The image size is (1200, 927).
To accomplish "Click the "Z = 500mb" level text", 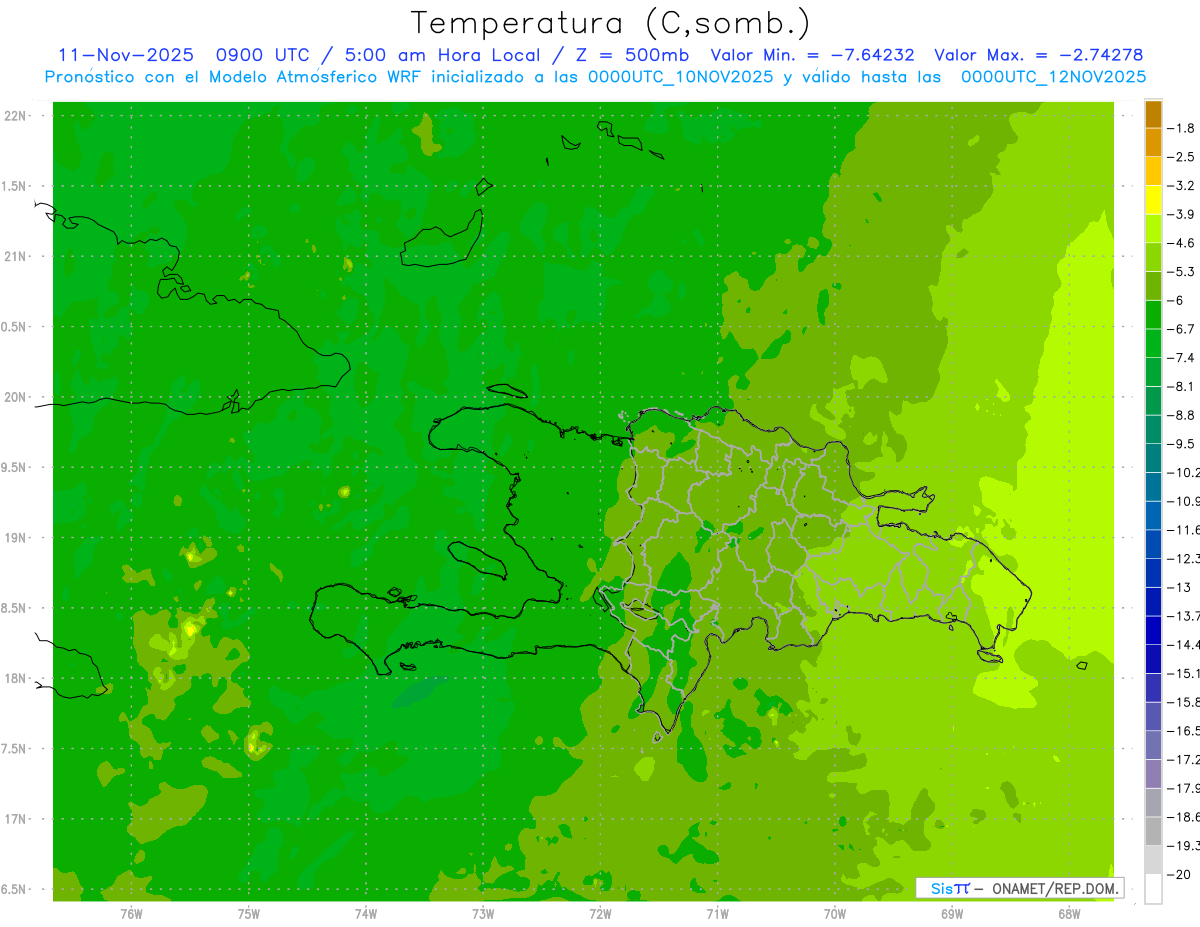I will (631, 55).
